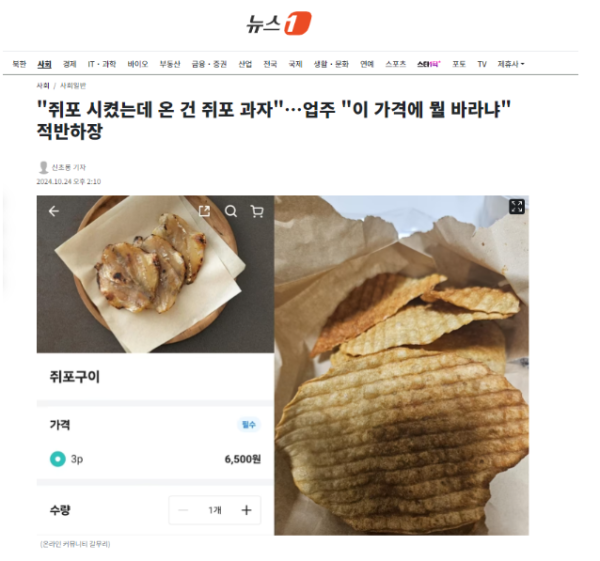The height and width of the screenshot is (561, 600).
Task: Click the 사회 breadcrumb link
Action: [43, 86]
